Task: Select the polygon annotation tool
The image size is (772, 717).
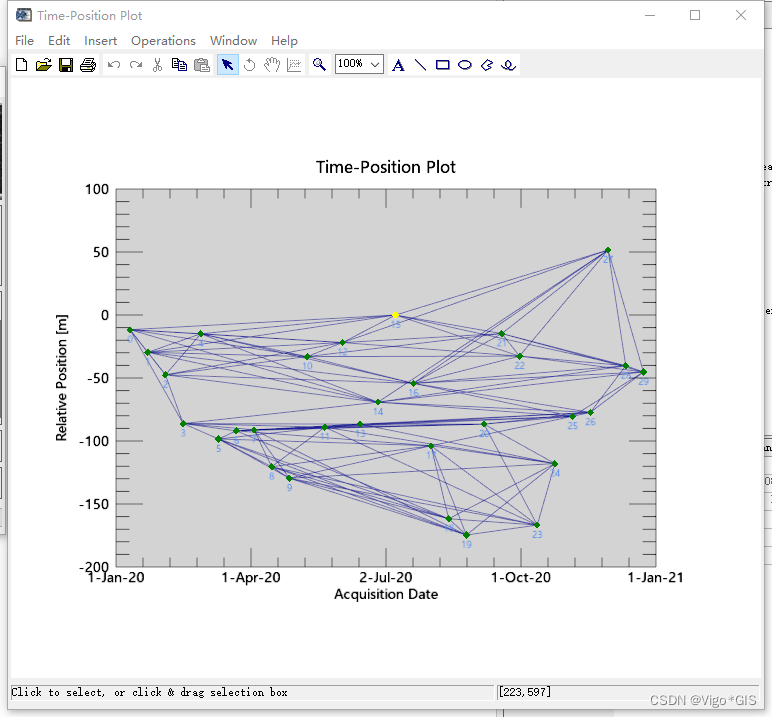Action: (x=487, y=65)
